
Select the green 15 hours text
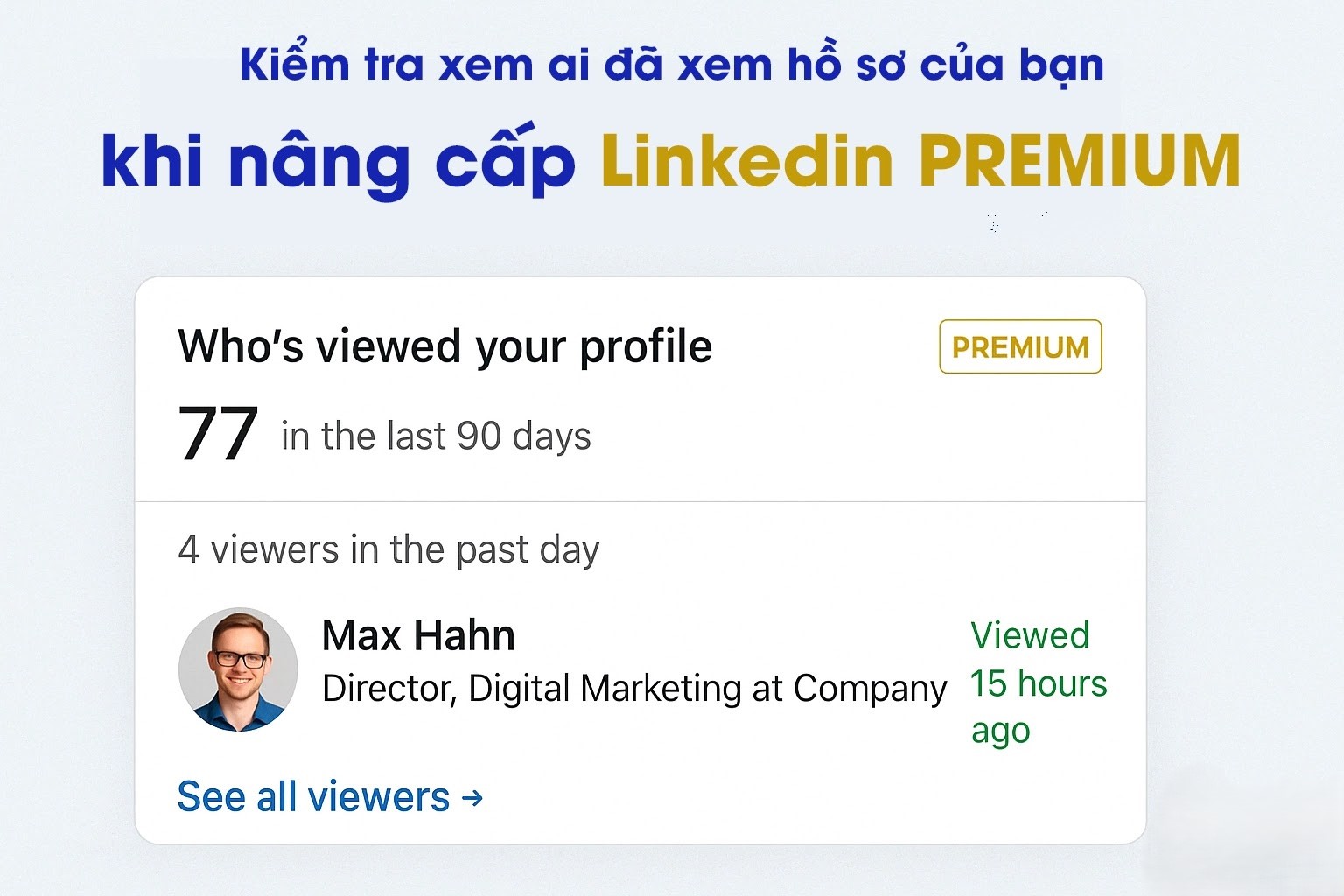[x=1039, y=683]
